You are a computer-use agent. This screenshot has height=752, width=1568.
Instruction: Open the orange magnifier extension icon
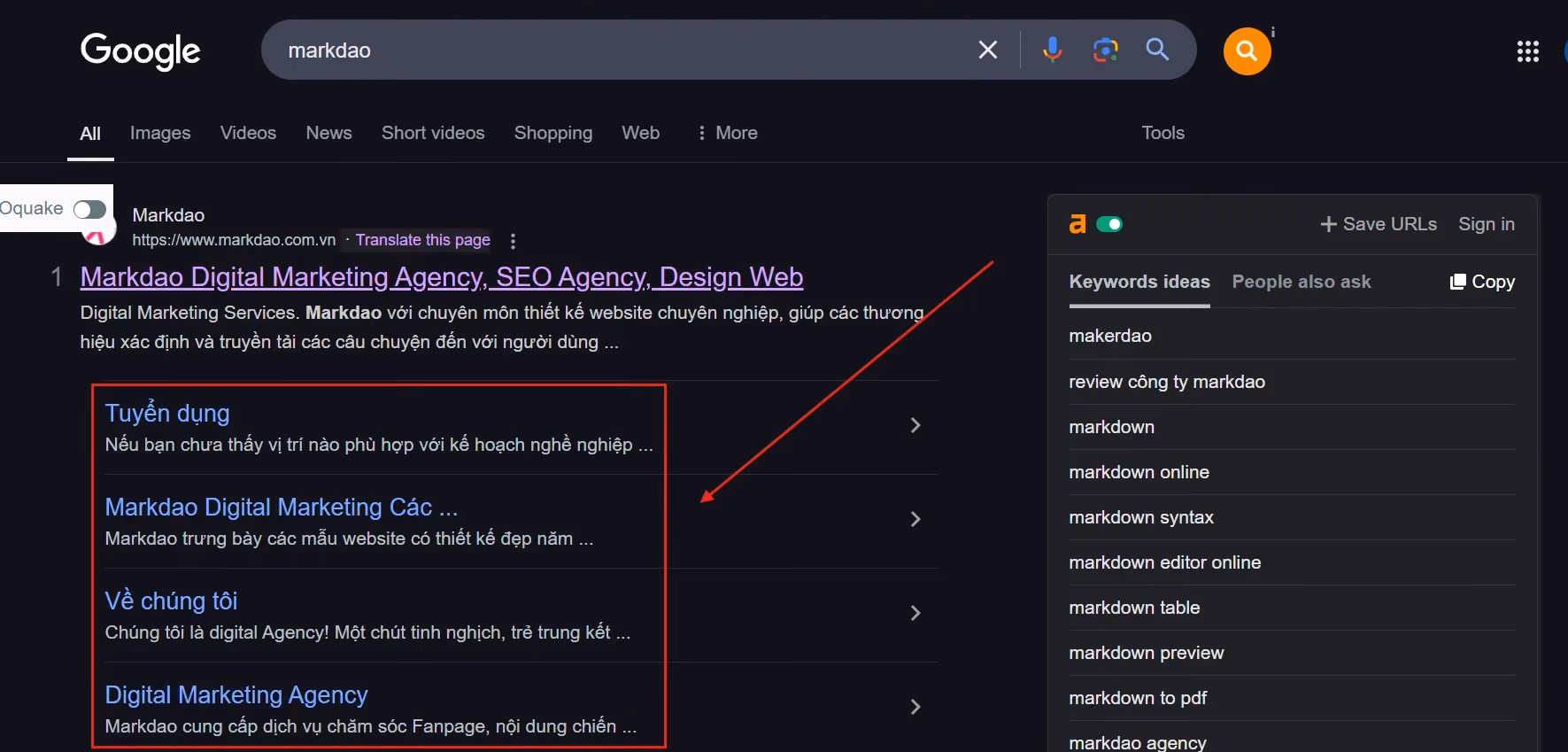[x=1247, y=51]
